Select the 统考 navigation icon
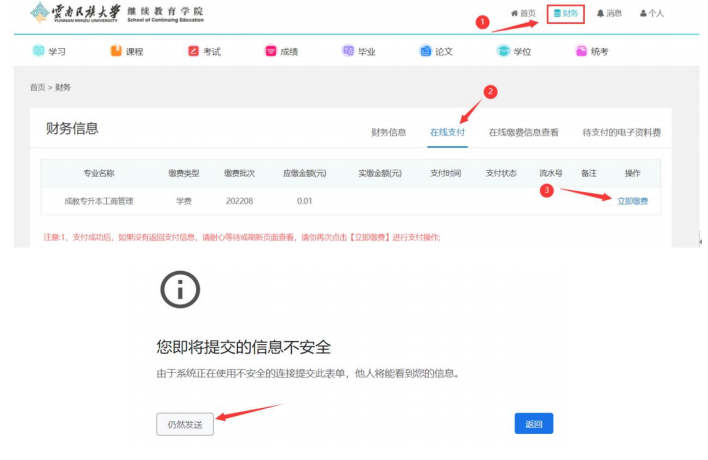This screenshot has height=460, width=708. tap(582, 51)
